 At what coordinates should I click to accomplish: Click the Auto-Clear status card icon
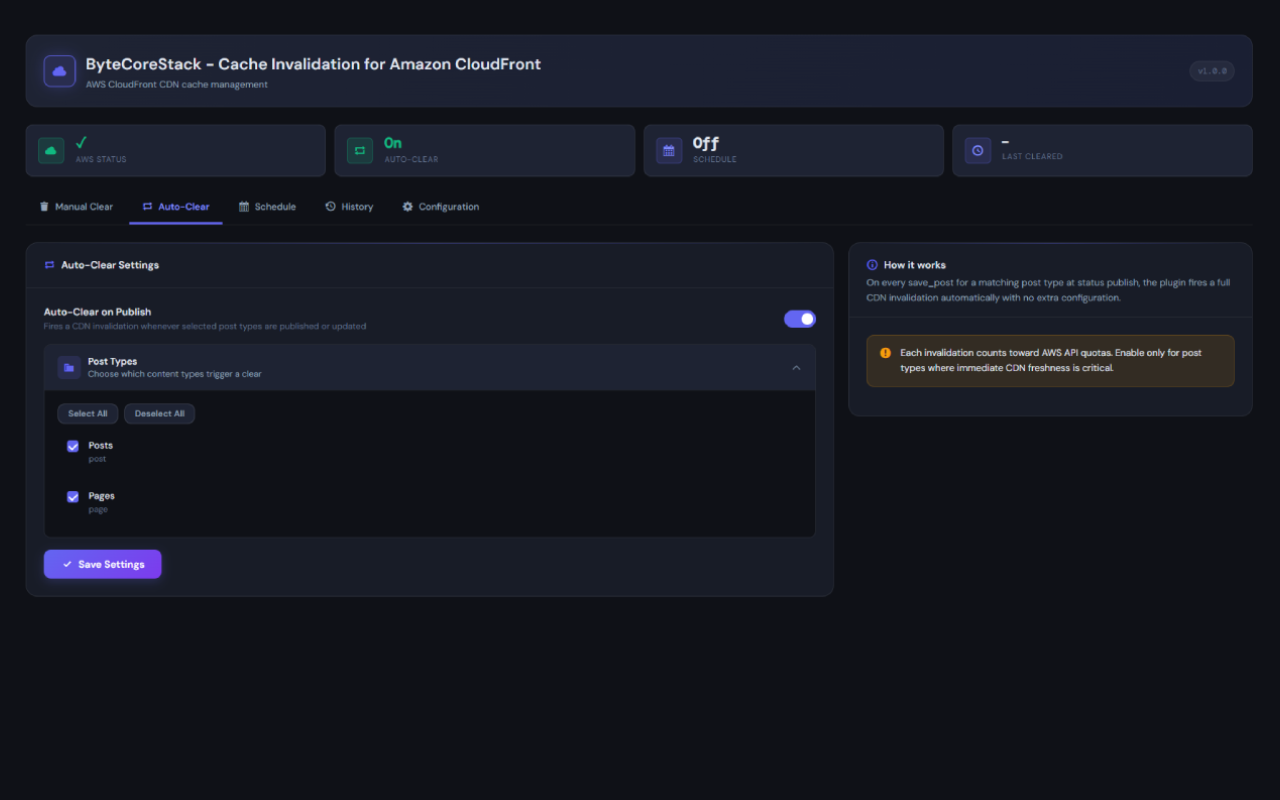tap(360, 150)
